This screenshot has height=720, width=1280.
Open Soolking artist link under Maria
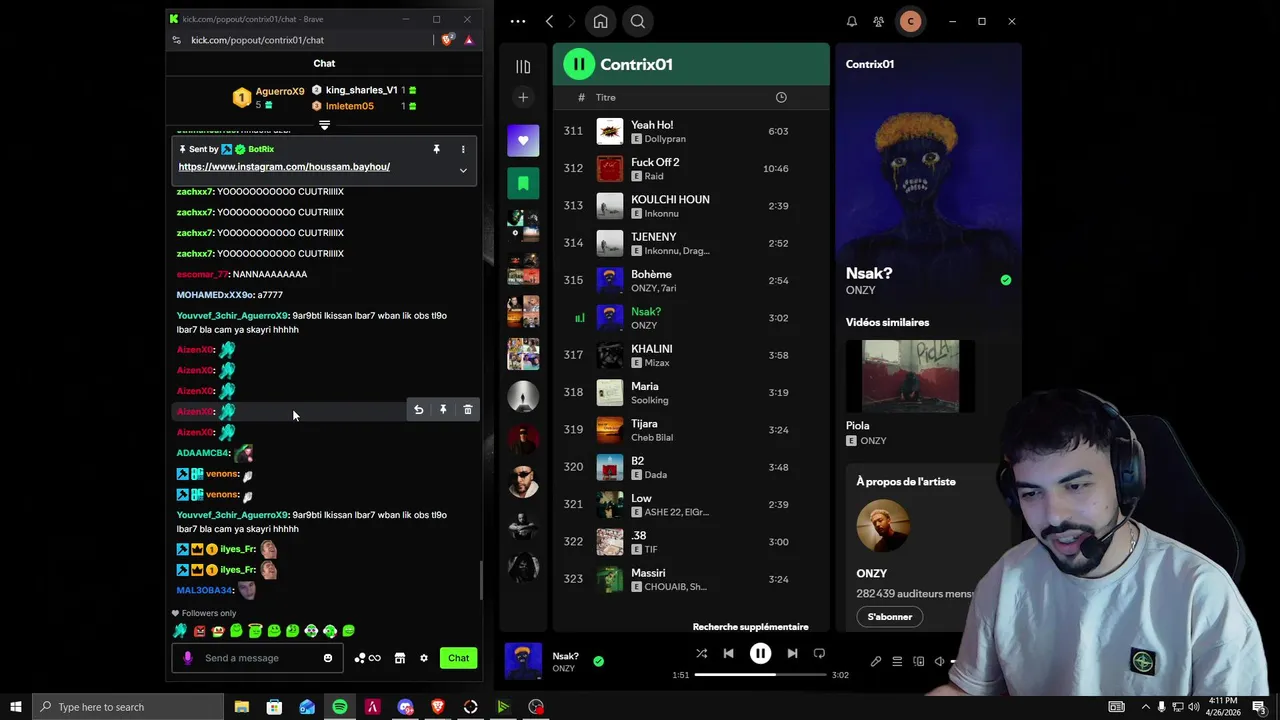(x=649, y=400)
